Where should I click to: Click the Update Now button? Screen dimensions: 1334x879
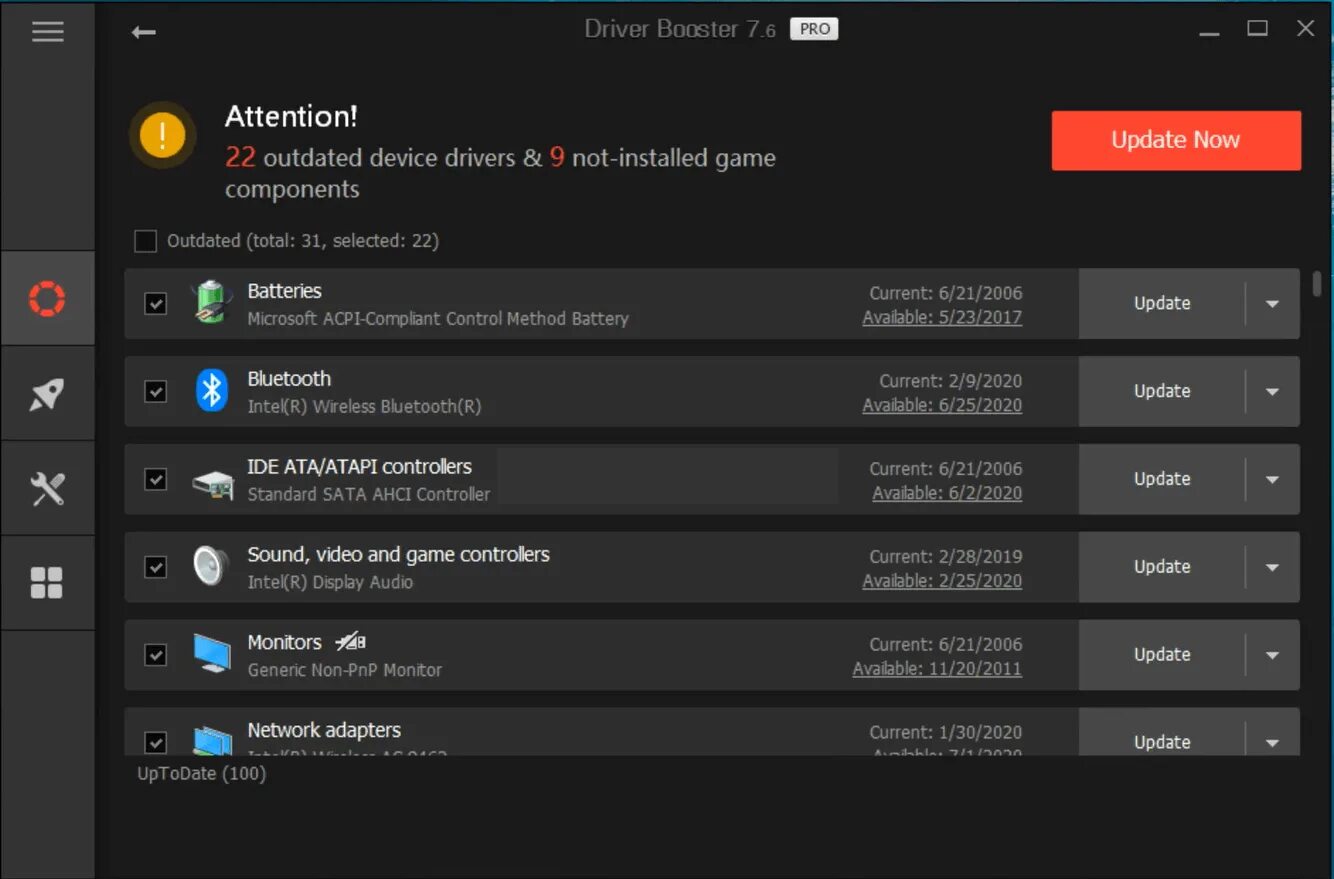click(x=1176, y=140)
